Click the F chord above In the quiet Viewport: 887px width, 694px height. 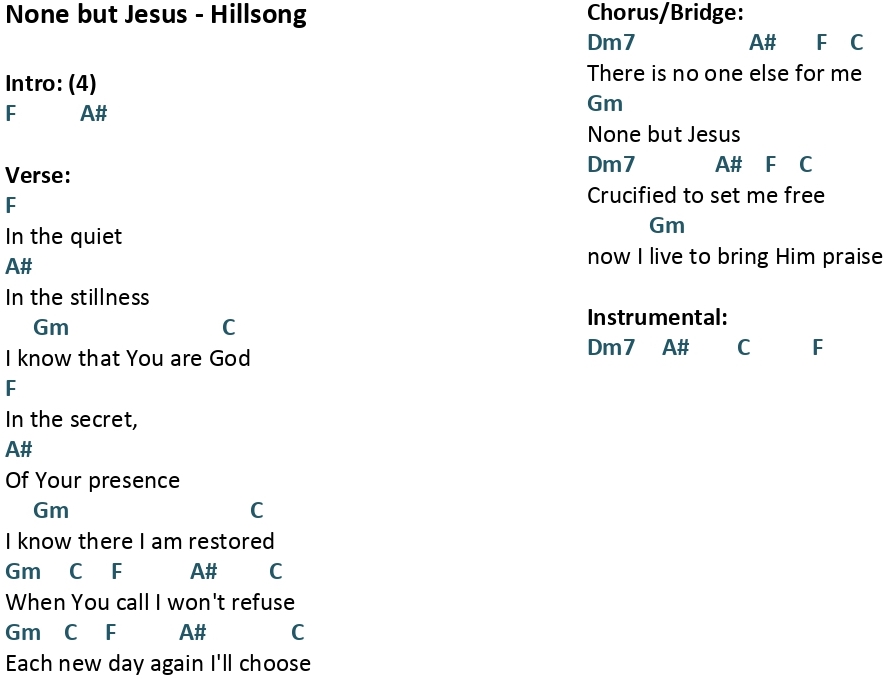click(11, 205)
